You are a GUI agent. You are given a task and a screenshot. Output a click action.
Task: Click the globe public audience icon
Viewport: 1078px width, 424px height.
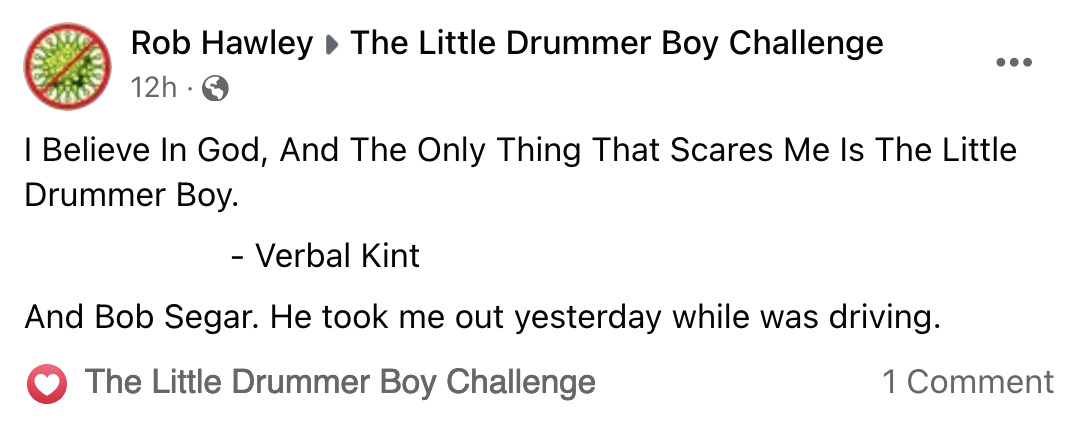coord(215,90)
